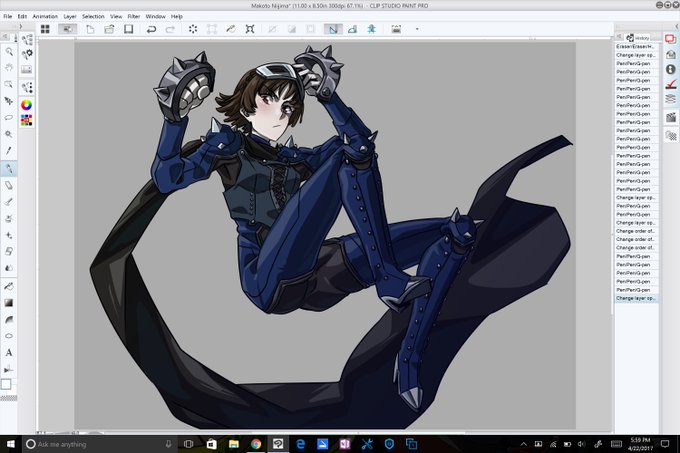Open the Brush Size palette icon
The width and height of the screenshot is (680, 453).
pyautogui.click(x=27, y=87)
